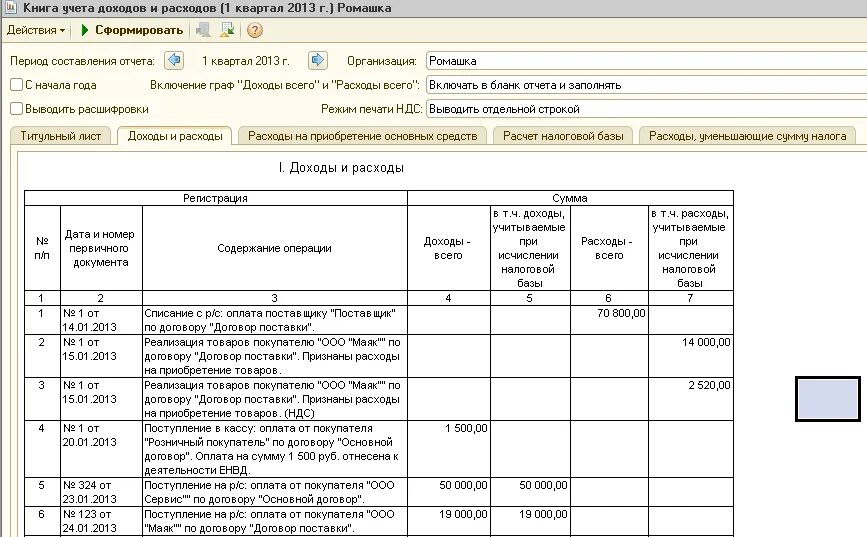Click the document with green arrow icon
The width and height of the screenshot is (867, 537).
(227, 30)
